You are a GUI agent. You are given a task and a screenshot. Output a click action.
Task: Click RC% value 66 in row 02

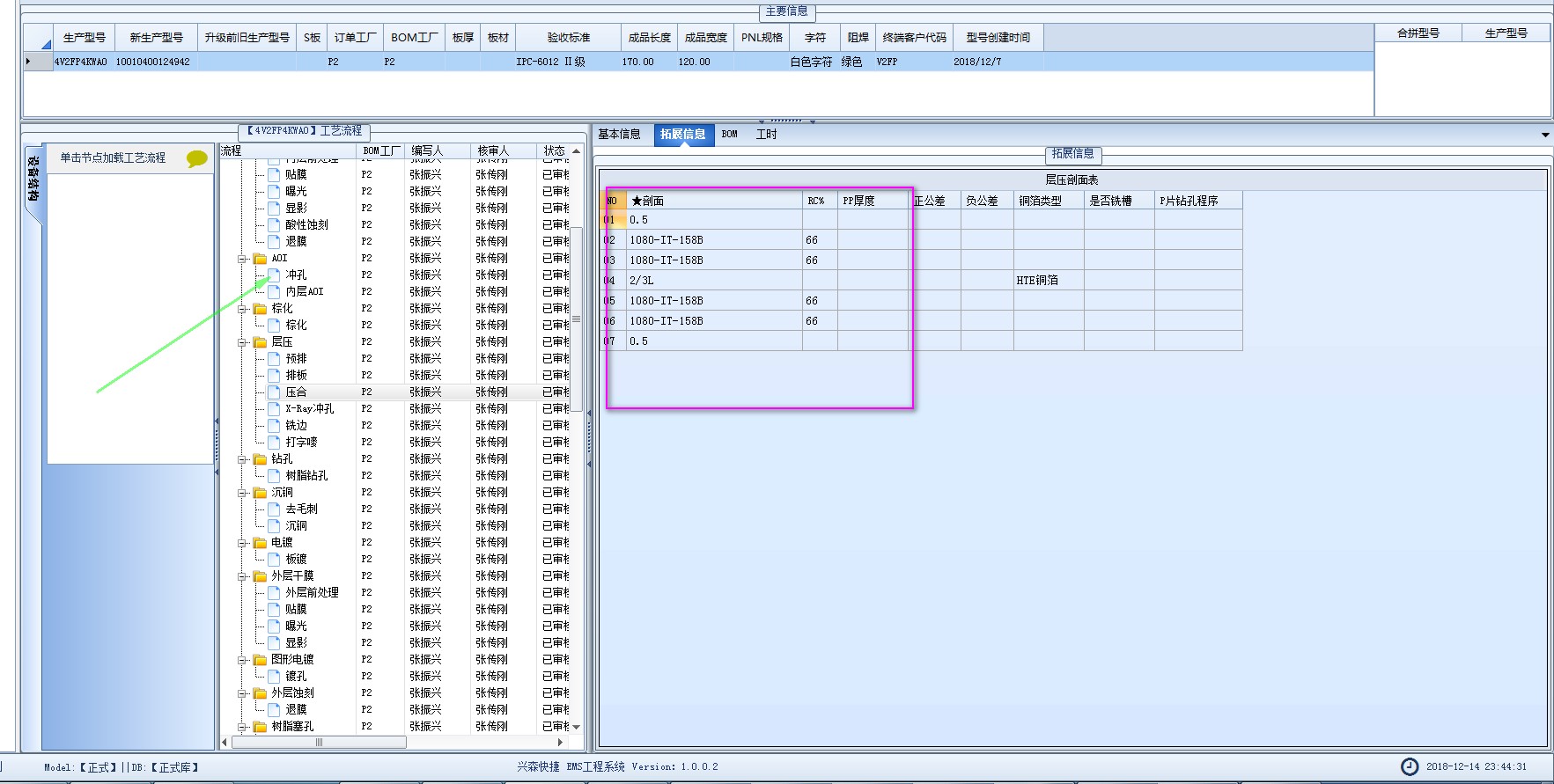pos(820,240)
